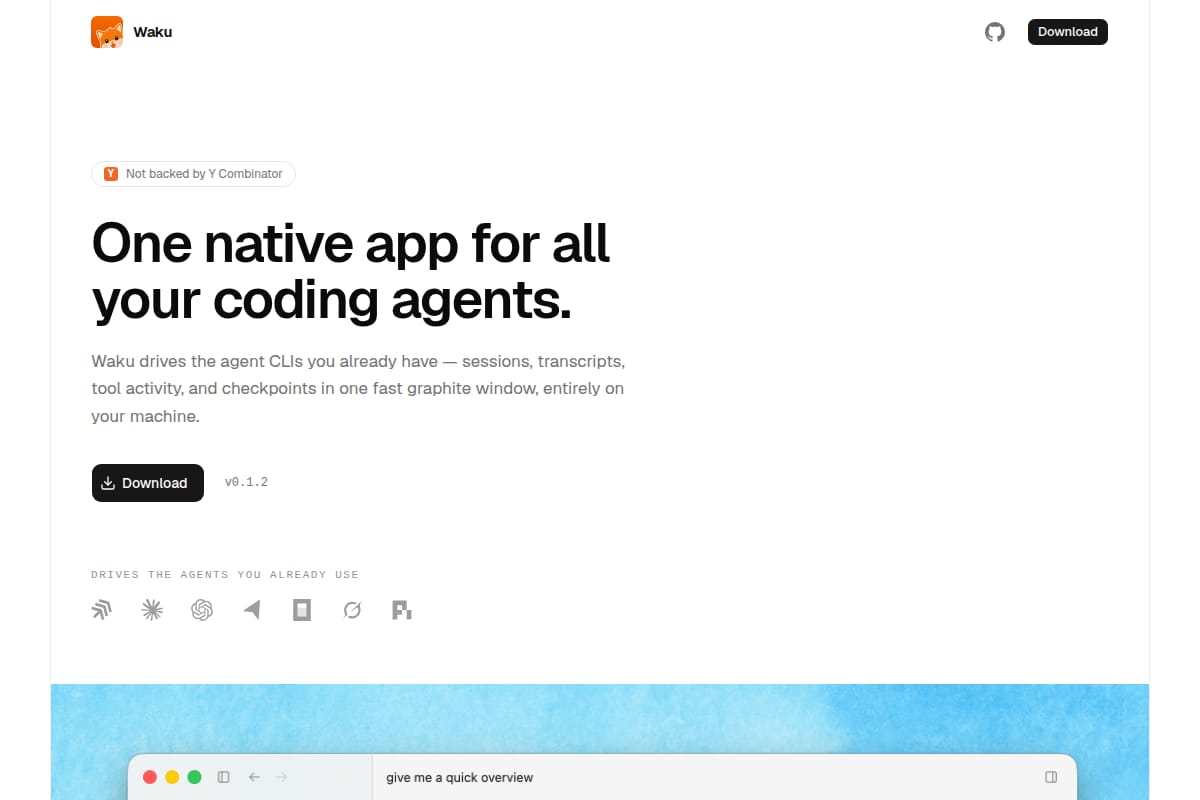Click the Waku fox logo icon
The width and height of the screenshot is (1200, 800).
[107, 32]
